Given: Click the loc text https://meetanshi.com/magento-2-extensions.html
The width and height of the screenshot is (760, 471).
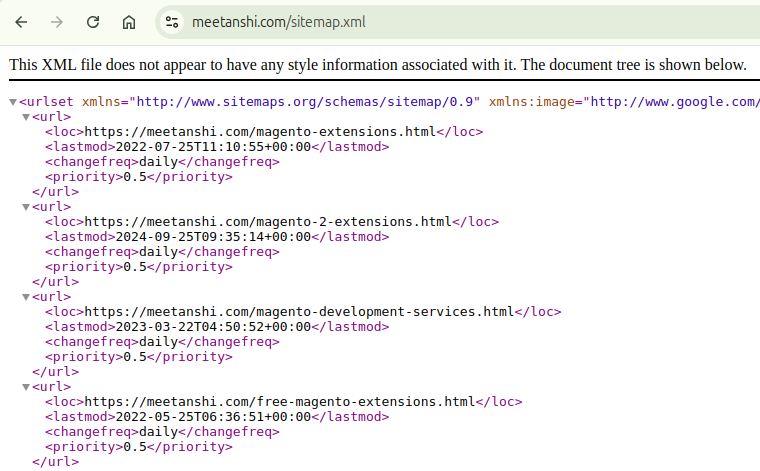Looking at the screenshot, I should [268, 222].
